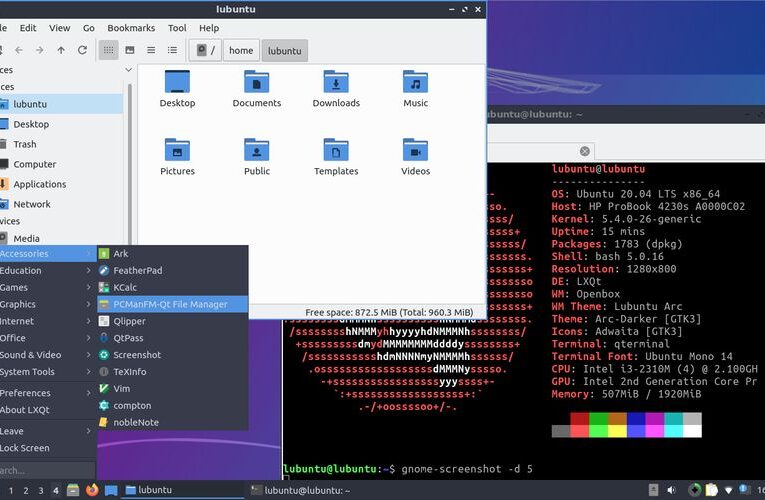Image resolution: width=765 pixels, height=500 pixels.
Task: Close the terminal tab with X button
Action: pyautogui.click(x=584, y=151)
